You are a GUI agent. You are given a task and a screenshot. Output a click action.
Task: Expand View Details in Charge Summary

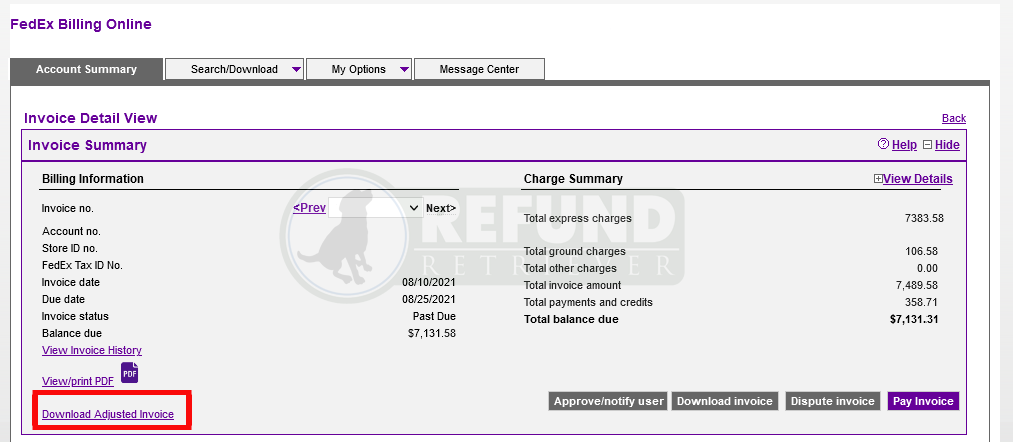pos(917,179)
